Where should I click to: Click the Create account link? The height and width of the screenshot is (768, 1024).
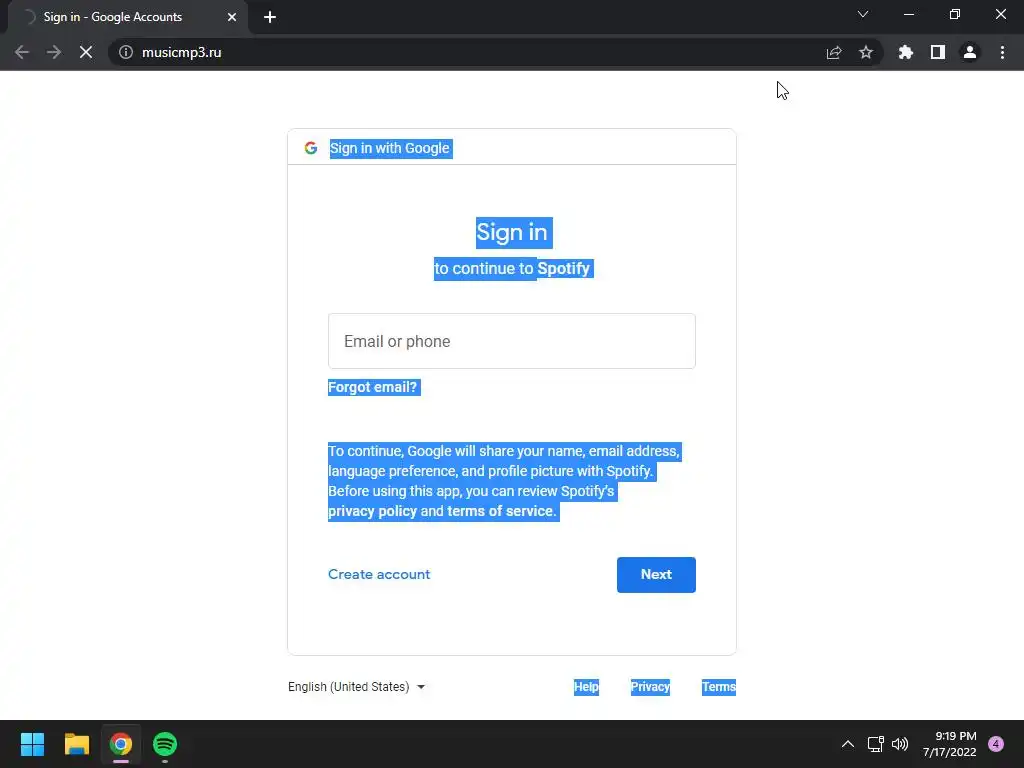point(379,575)
